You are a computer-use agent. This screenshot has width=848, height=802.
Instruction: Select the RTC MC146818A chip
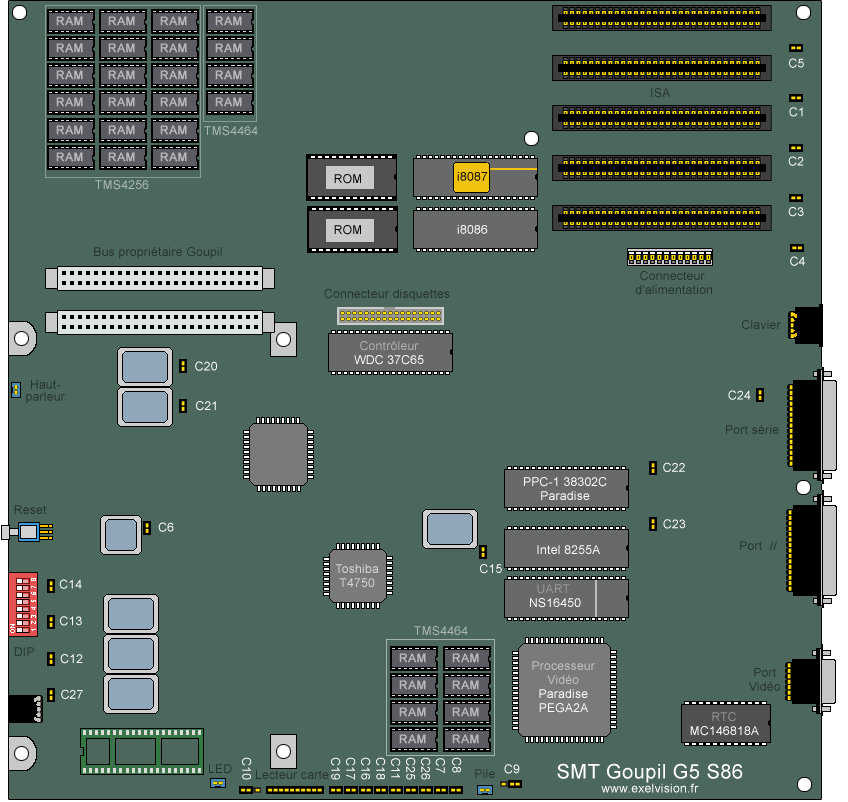725,724
